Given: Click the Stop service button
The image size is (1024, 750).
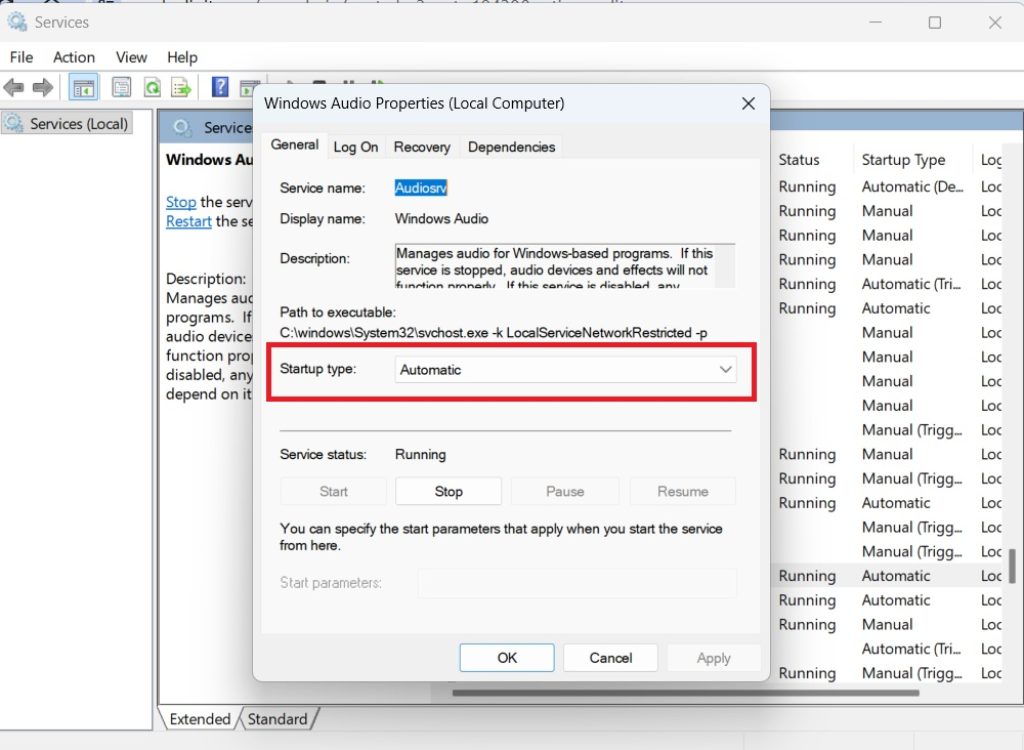Looking at the screenshot, I should [449, 491].
